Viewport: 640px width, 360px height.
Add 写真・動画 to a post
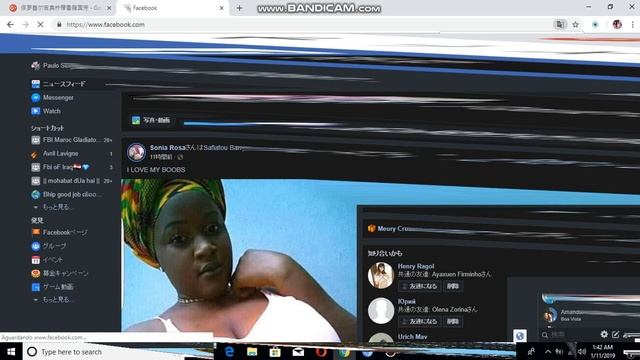(151, 120)
